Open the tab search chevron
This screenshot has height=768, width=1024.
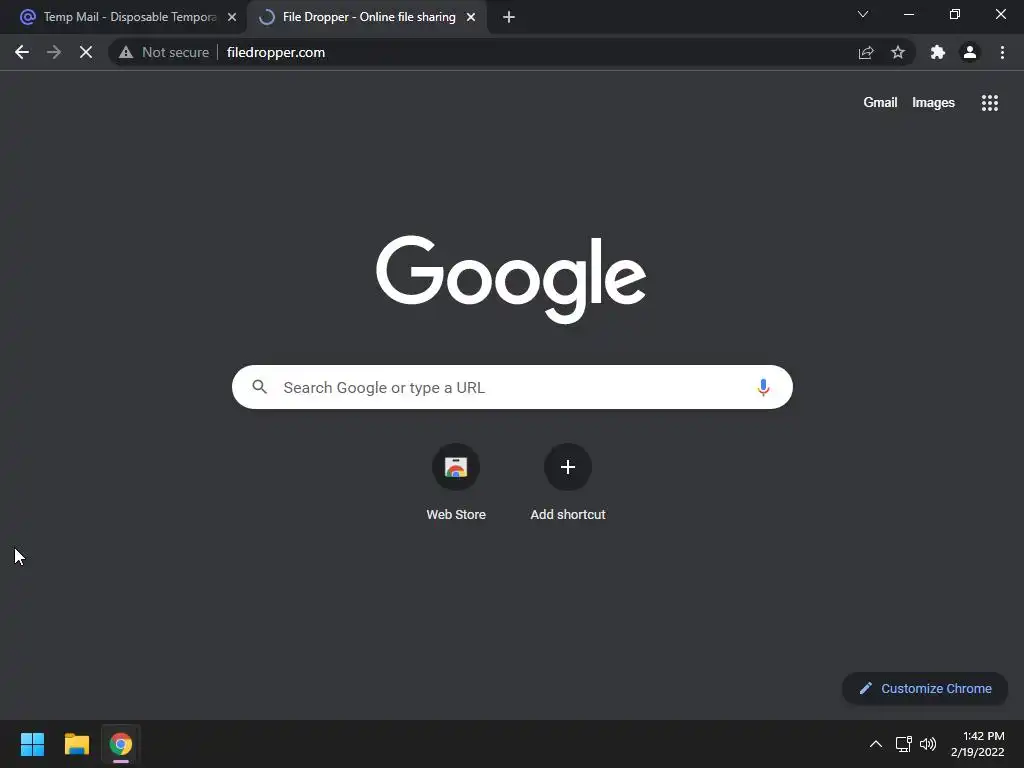pyautogui.click(x=863, y=14)
